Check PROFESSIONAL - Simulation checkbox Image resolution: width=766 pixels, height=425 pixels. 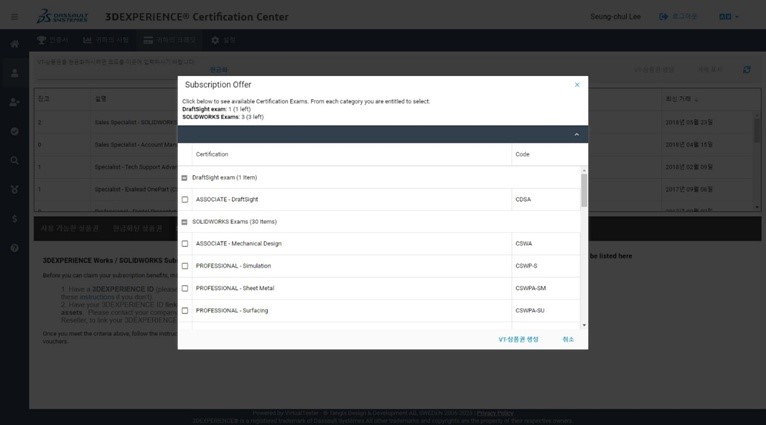pyautogui.click(x=185, y=266)
